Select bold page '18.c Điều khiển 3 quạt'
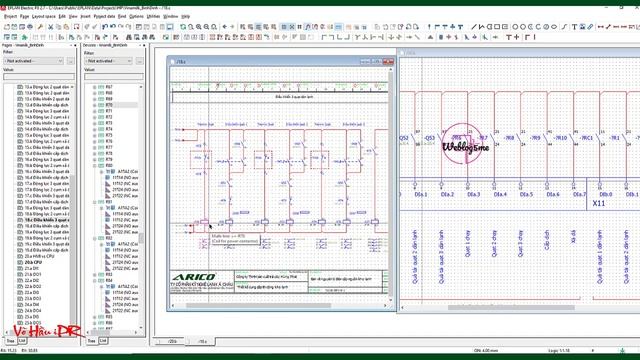Viewport: 640px width, 360px height. tap(47, 220)
